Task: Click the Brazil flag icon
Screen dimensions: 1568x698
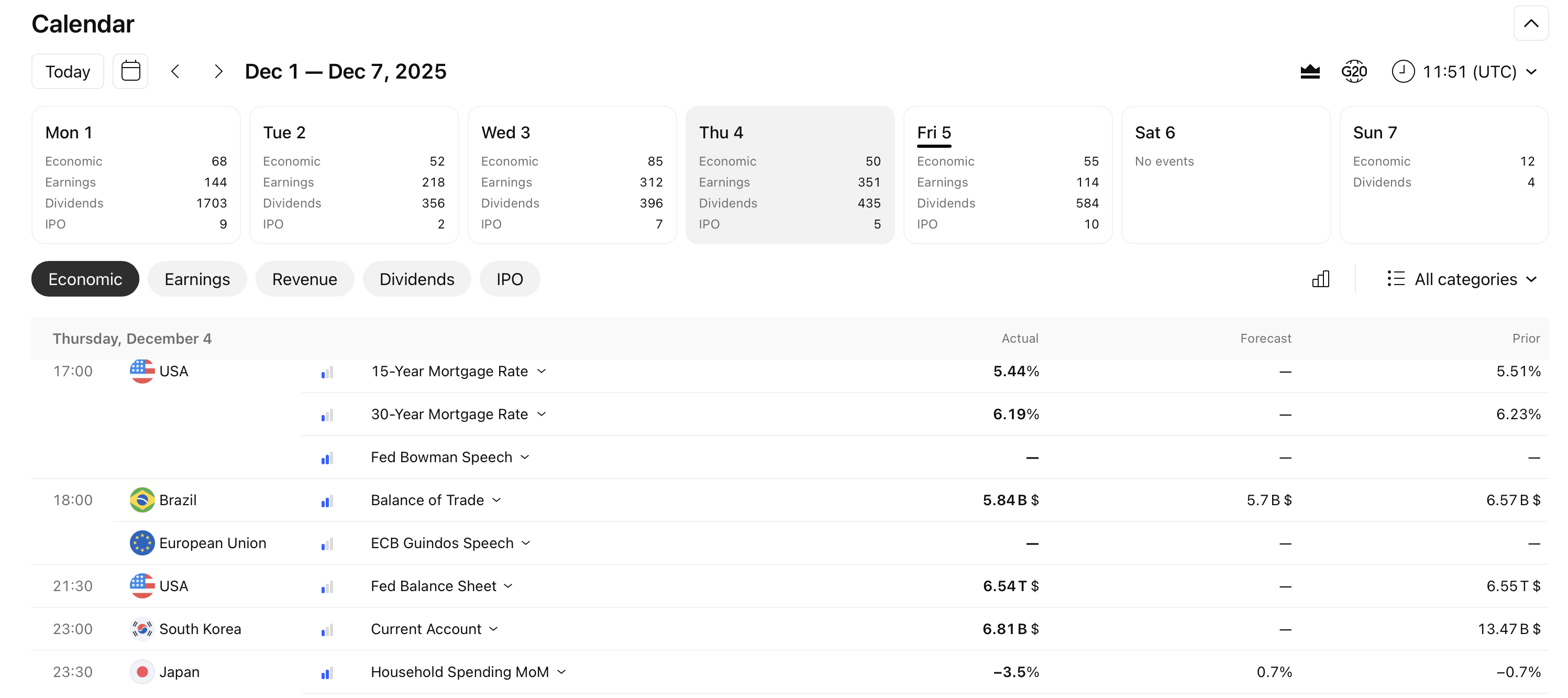Action: tap(142, 499)
